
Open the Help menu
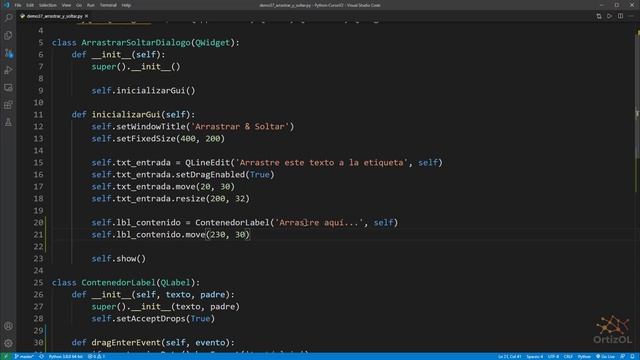[x=126, y=5]
